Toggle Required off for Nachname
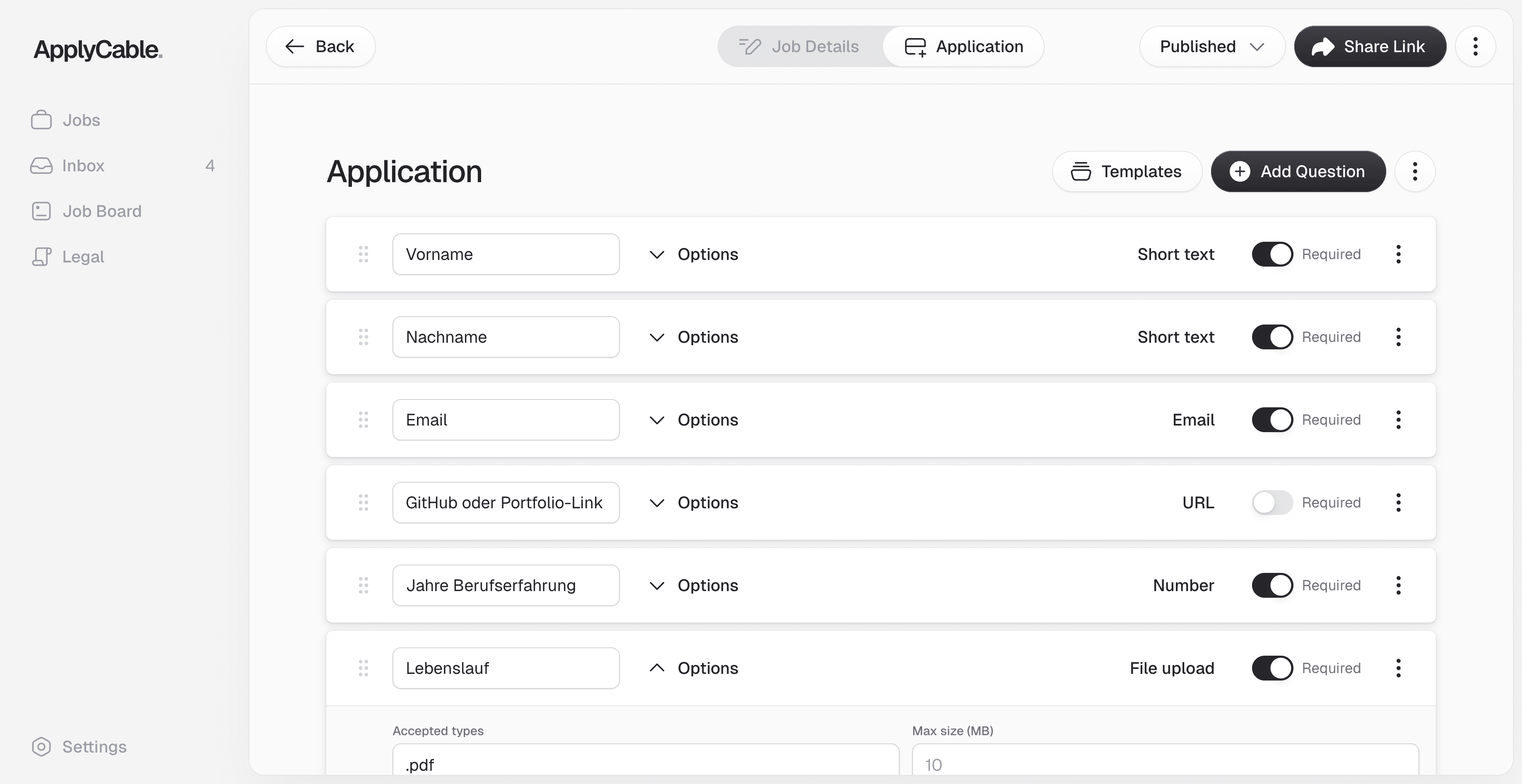This screenshot has width=1522, height=784. pyautogui.click(x=1272, y=337)
